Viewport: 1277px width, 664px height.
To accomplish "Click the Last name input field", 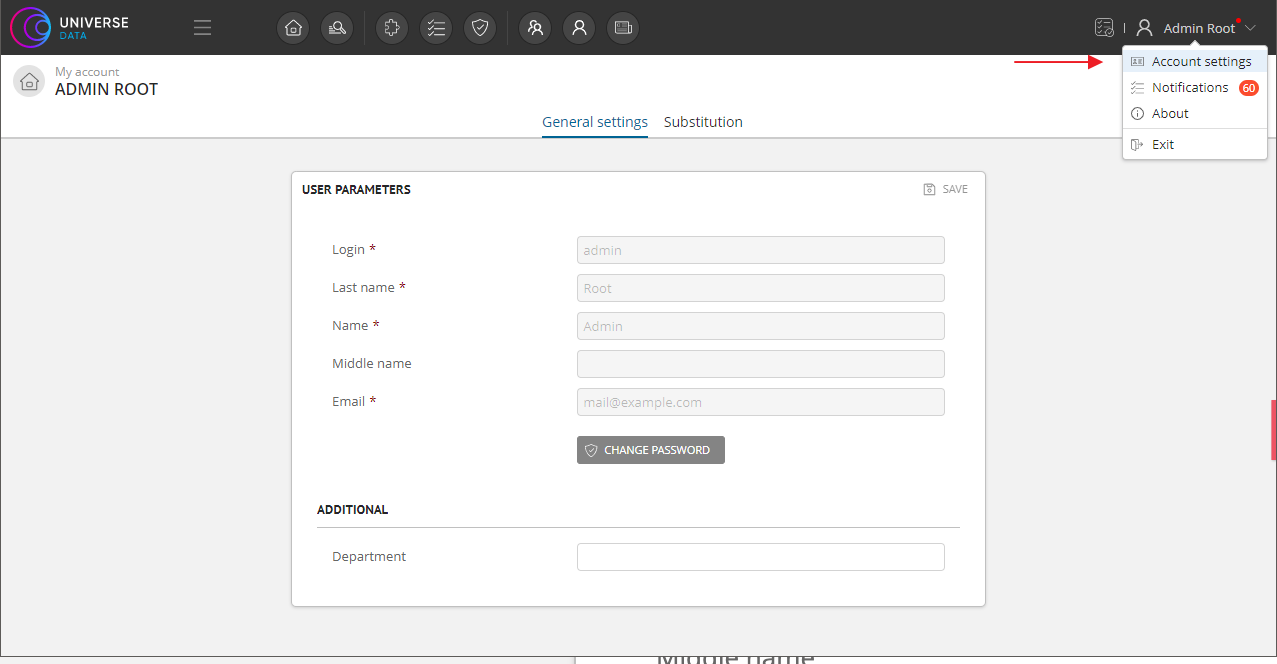I will pyautogui.click(x=761, y=288).
